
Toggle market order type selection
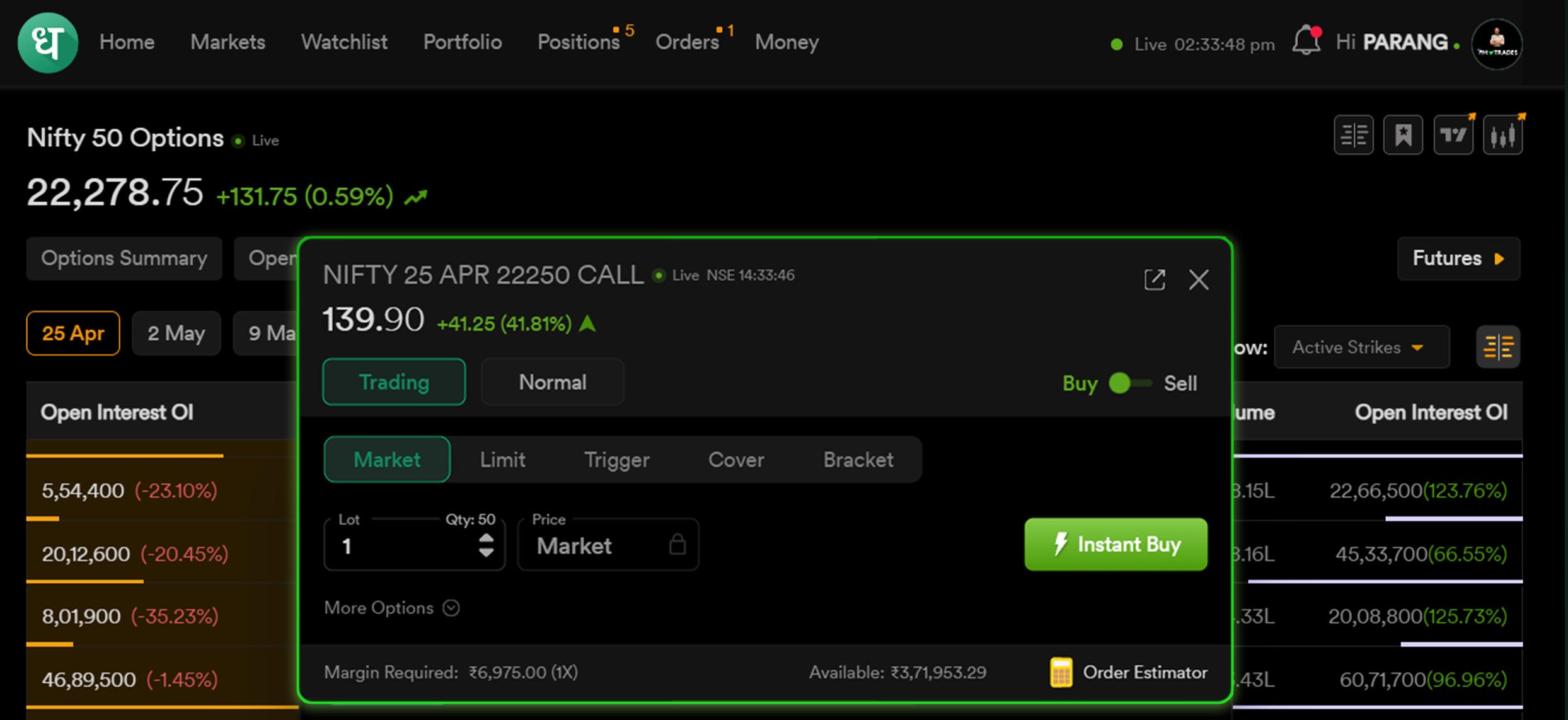(388, 460)
